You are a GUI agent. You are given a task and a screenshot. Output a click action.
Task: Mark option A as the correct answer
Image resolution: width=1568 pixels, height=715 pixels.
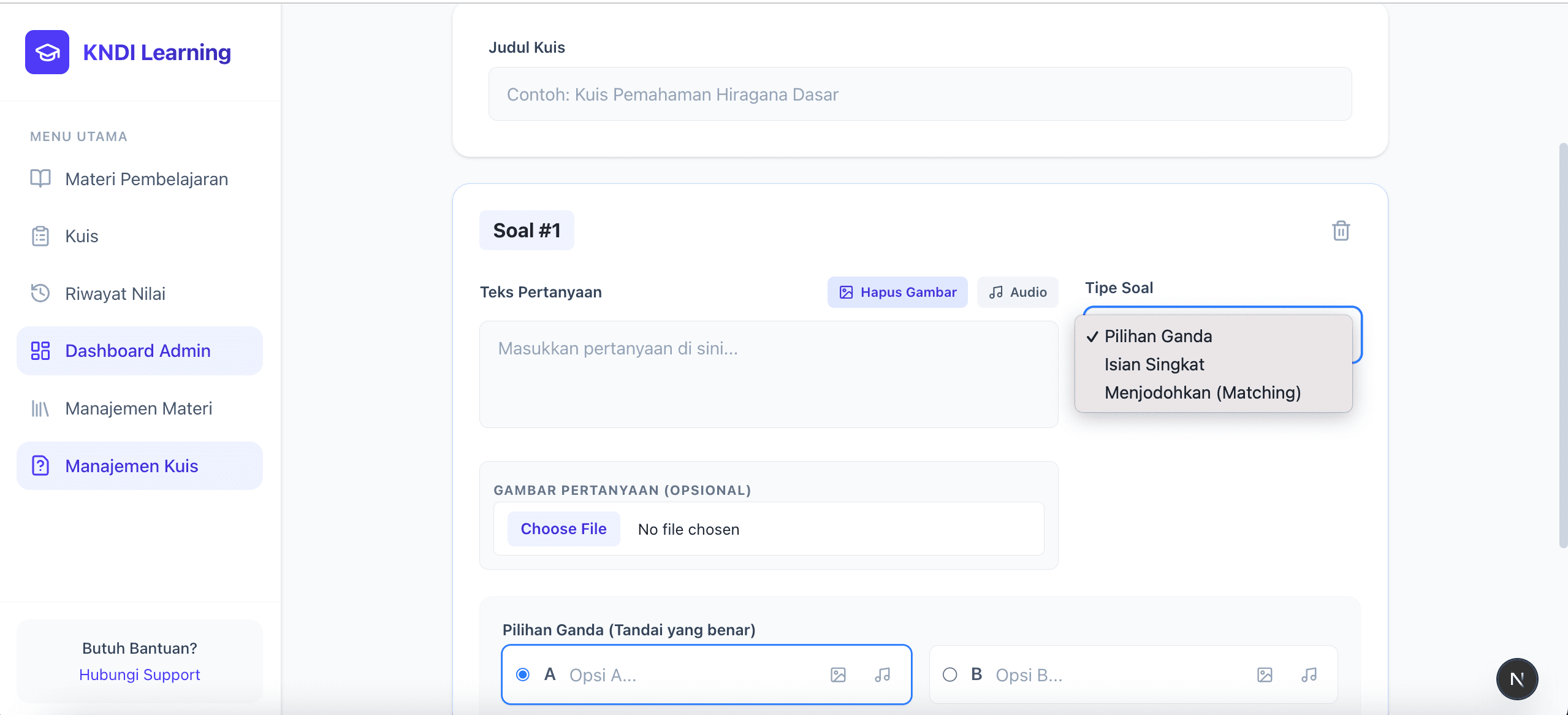523,675
